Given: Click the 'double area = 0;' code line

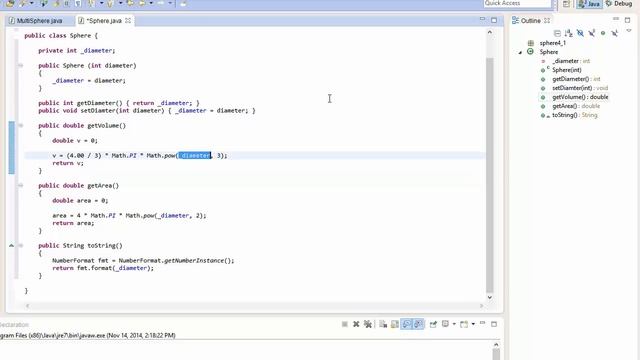Looking at the screenshot, I should (80, 200).
